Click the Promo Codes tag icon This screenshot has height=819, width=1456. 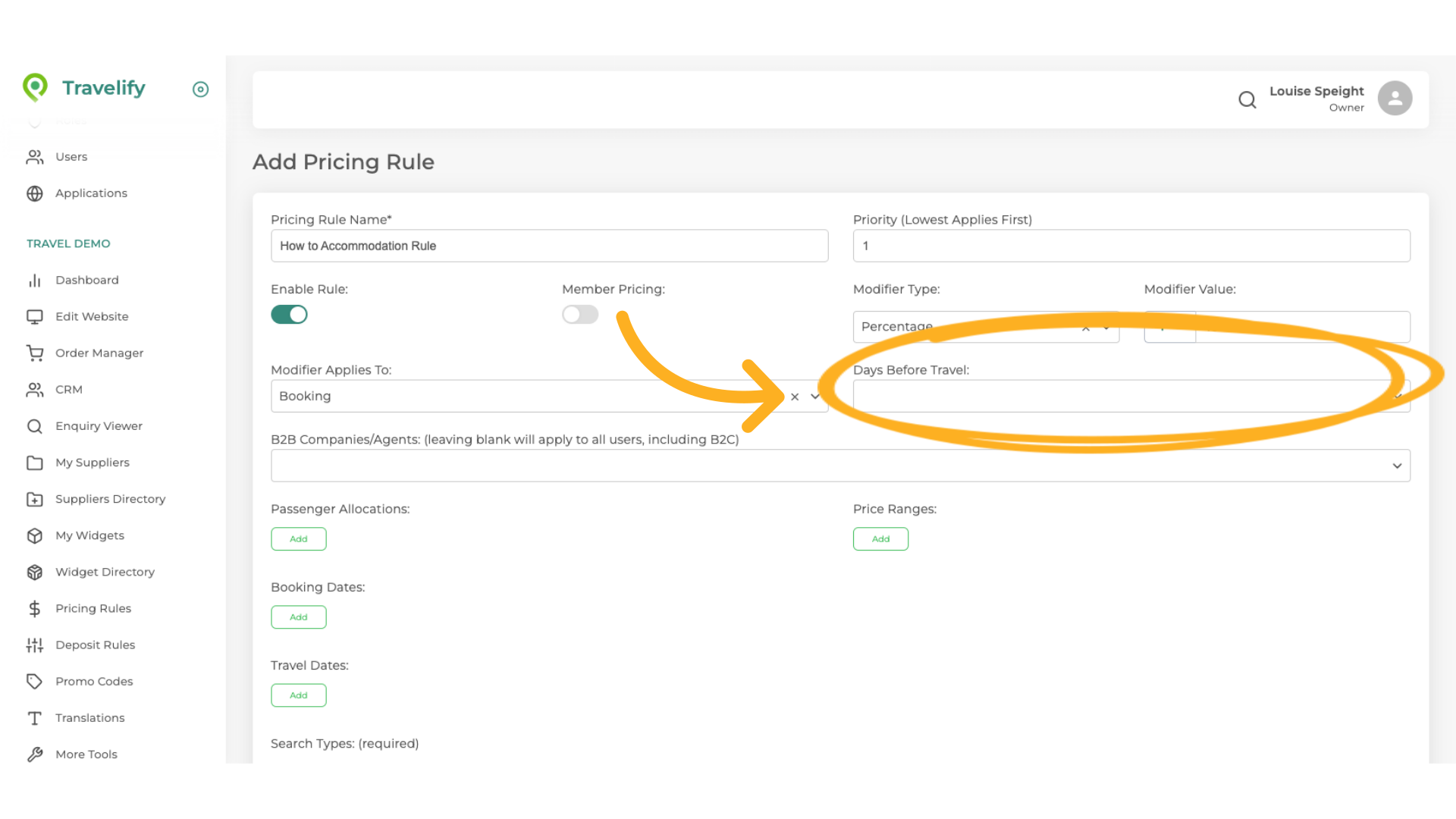(35, 681)
